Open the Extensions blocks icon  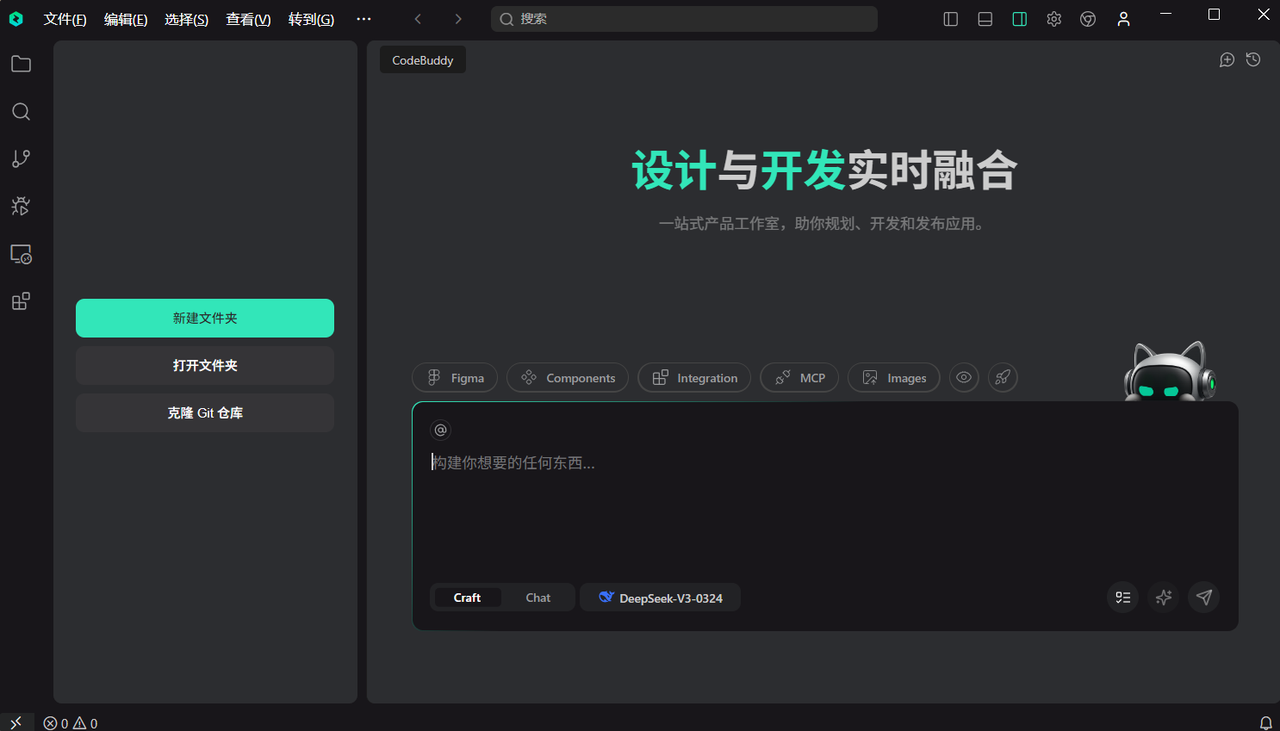tap(21, 301)
